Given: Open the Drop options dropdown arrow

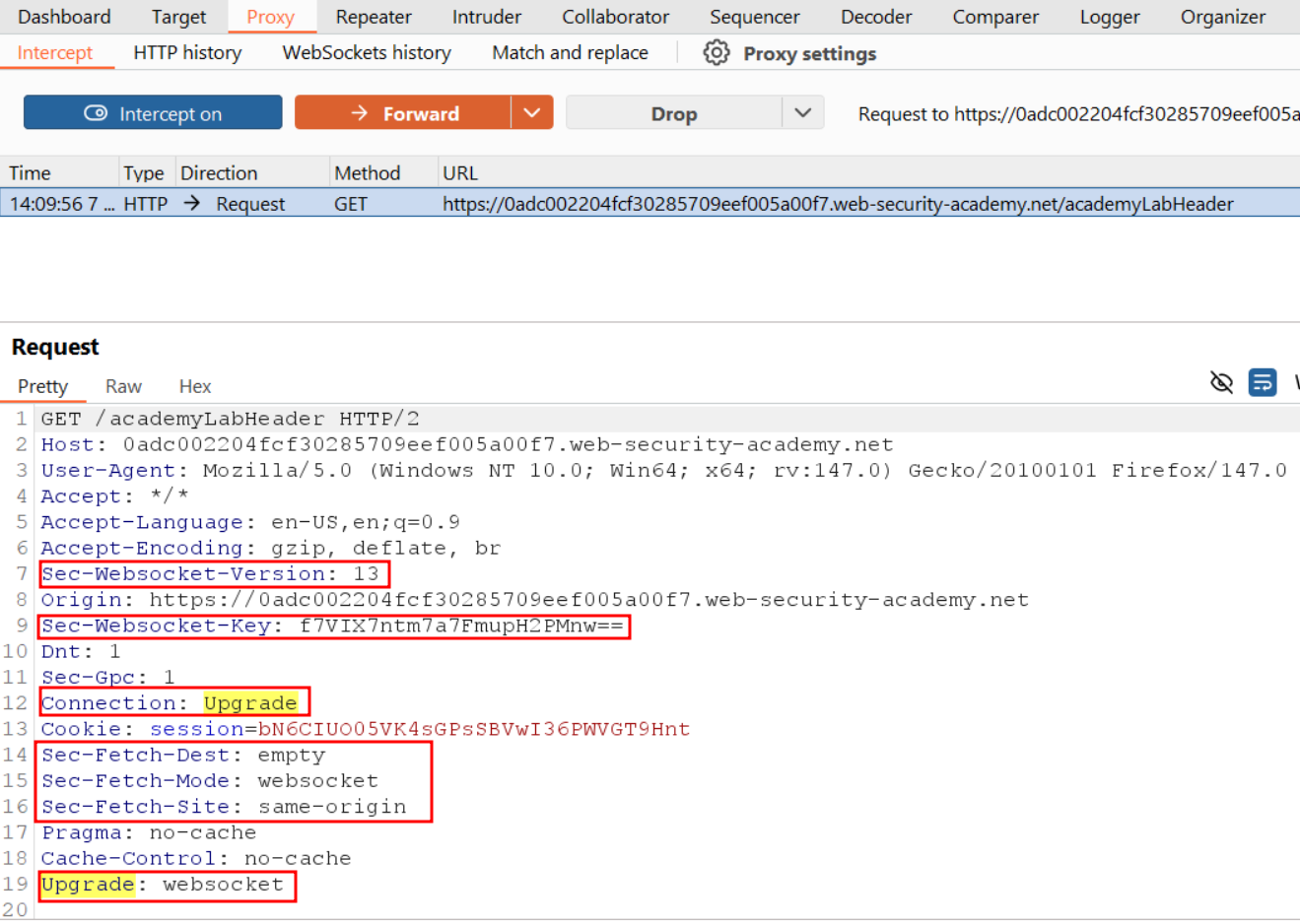Looking at the screenshot, I should pyautogui.click(x=802, y=113).
